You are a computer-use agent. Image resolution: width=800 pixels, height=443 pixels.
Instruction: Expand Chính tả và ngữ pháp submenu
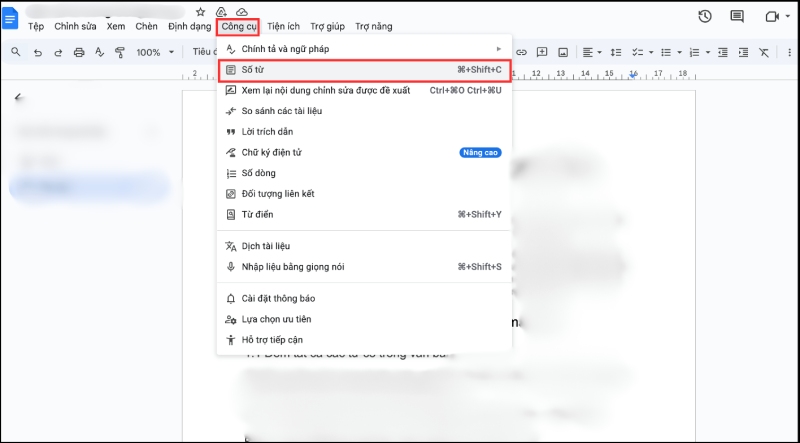(364, 49)
